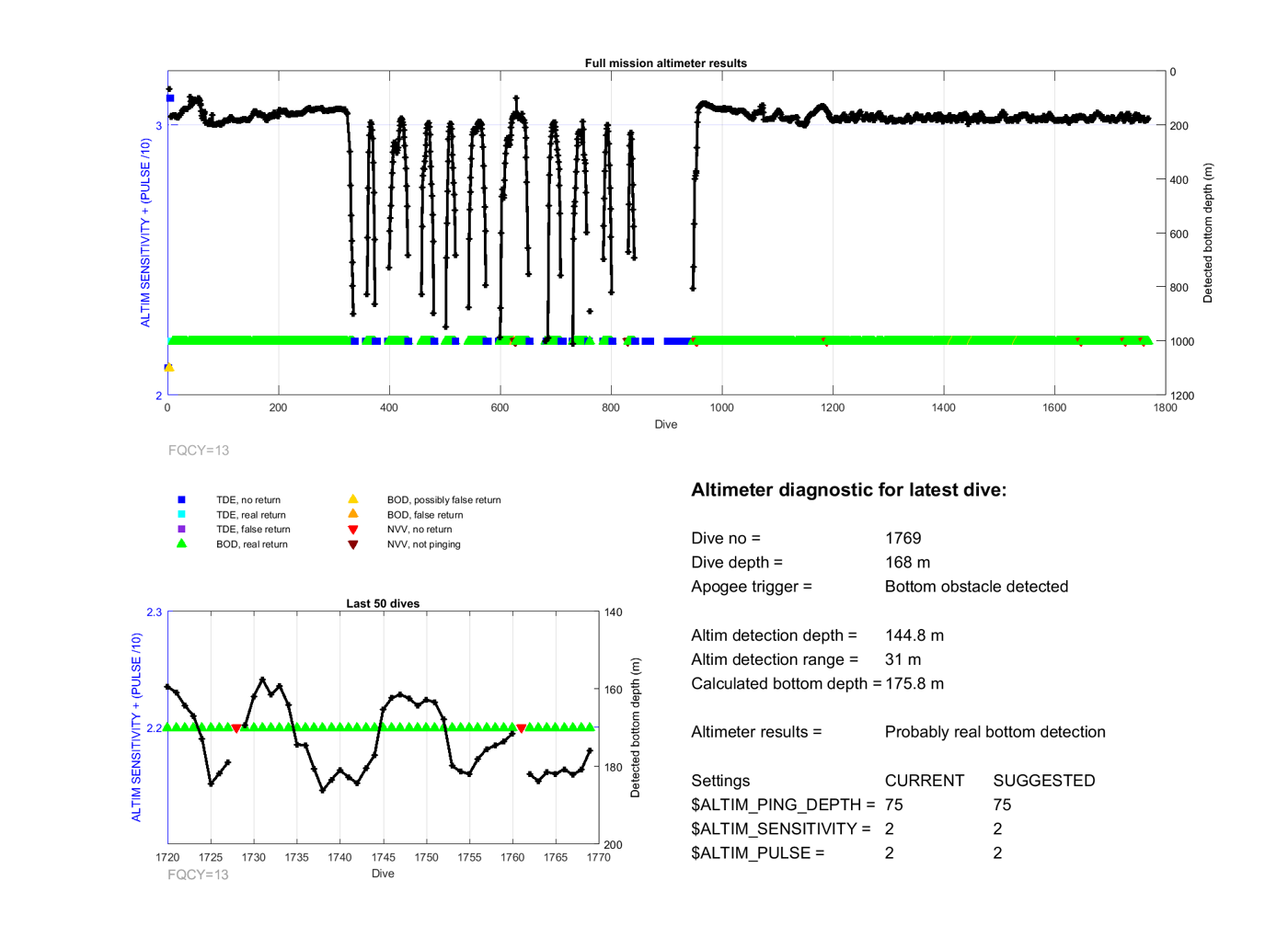
Task: Click the red triangle near dive 1761
Action: coord(522,728)
